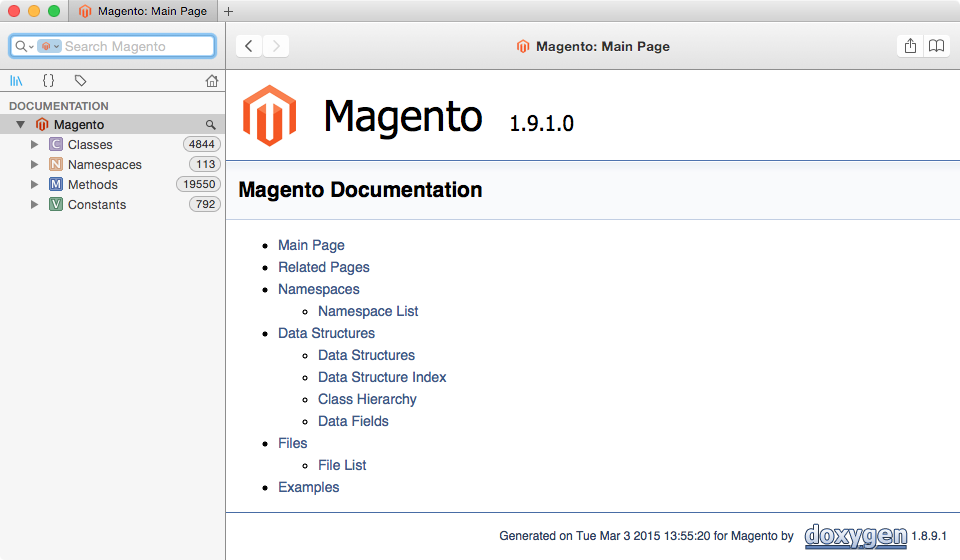Expand the Namespaces tree item

click(34, 165)
